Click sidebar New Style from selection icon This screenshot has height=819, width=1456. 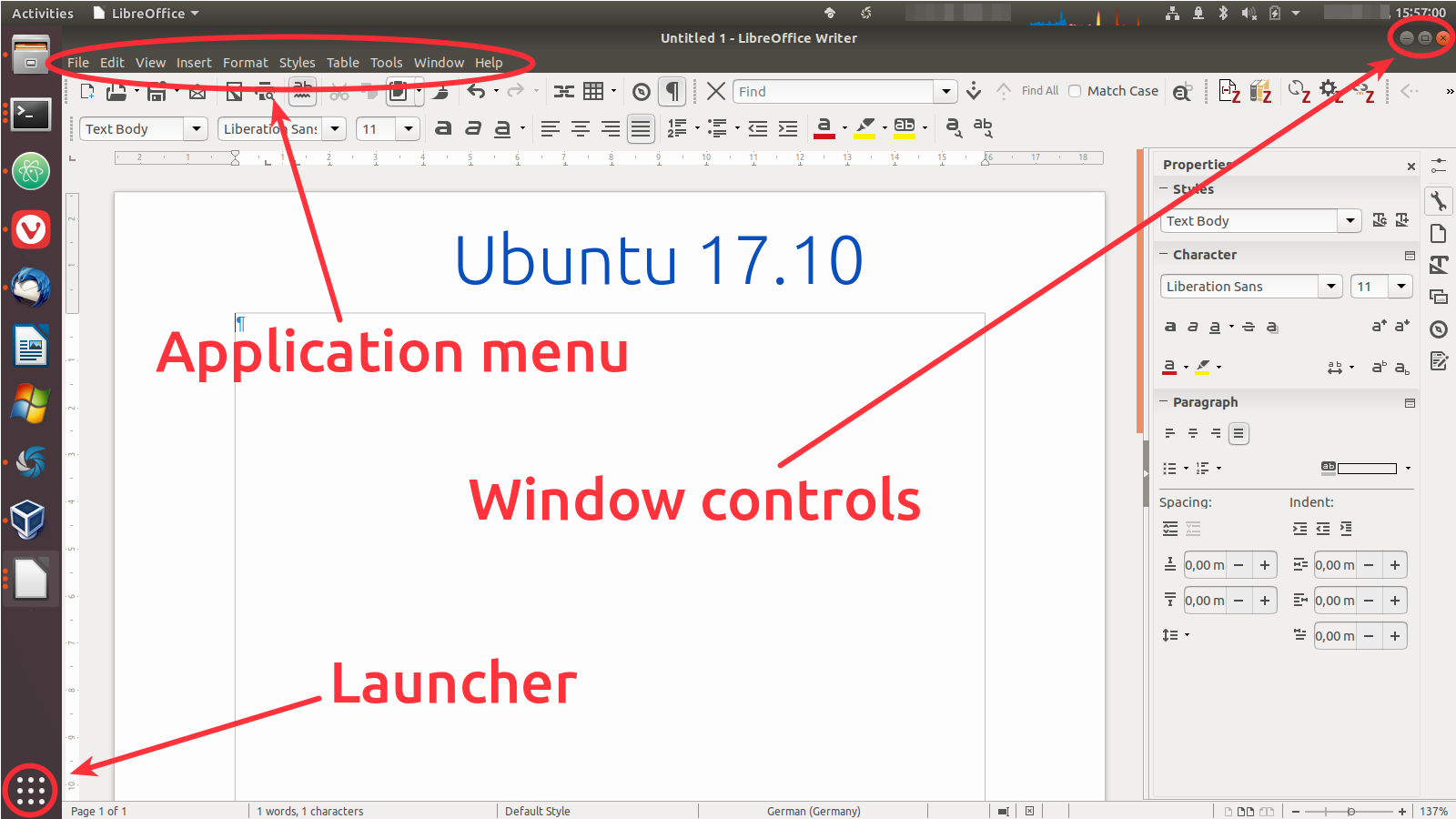click(1402, 220)
